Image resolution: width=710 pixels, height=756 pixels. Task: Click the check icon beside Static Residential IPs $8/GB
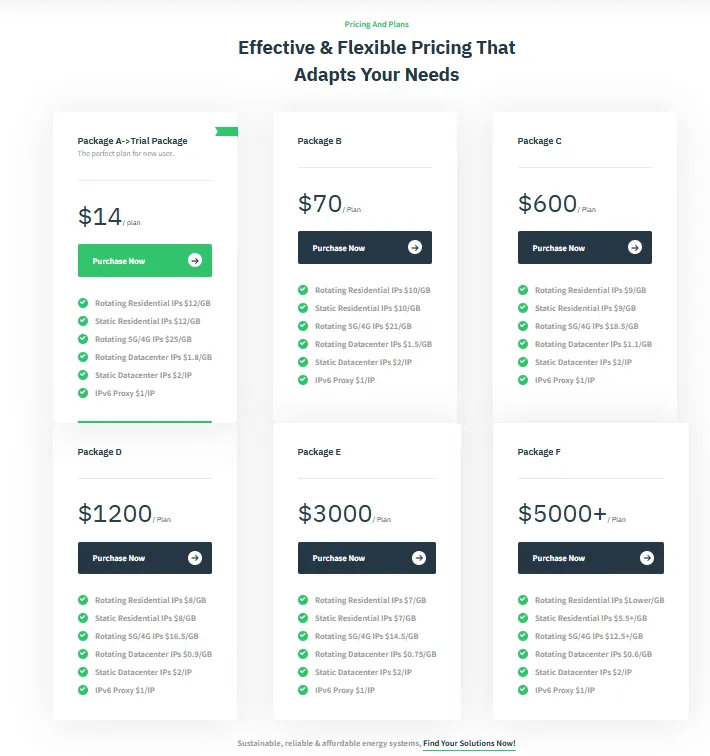point(83,618)
